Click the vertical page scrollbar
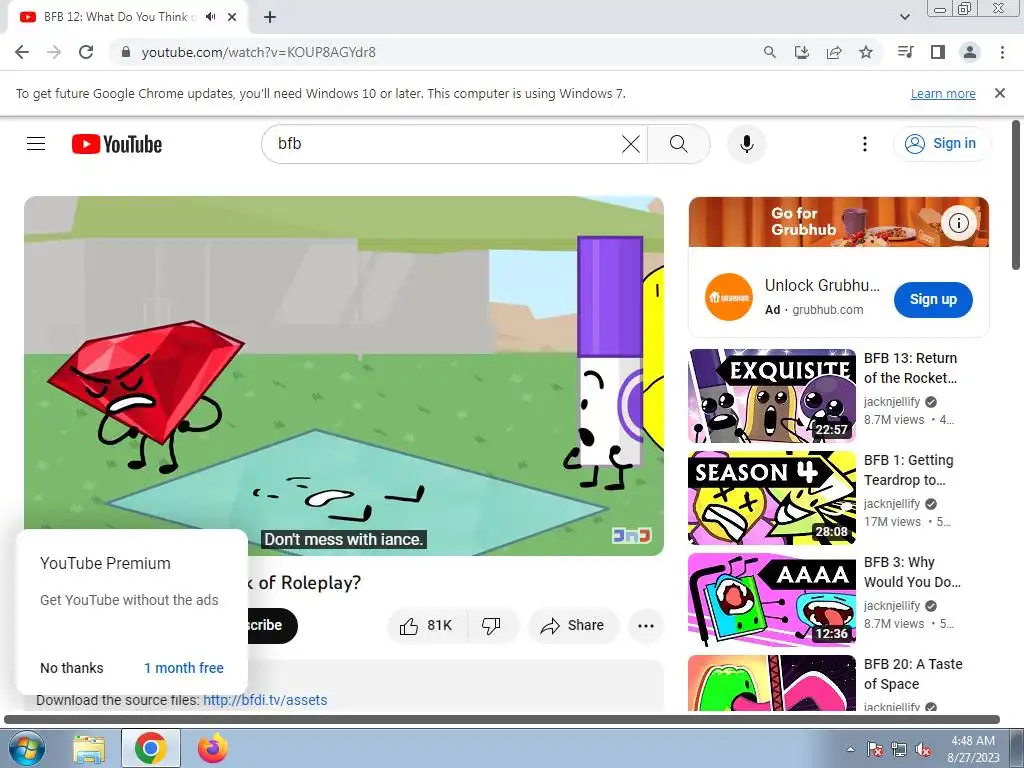This screenshot has width=1024, height=768. (x=1016, y=195)
